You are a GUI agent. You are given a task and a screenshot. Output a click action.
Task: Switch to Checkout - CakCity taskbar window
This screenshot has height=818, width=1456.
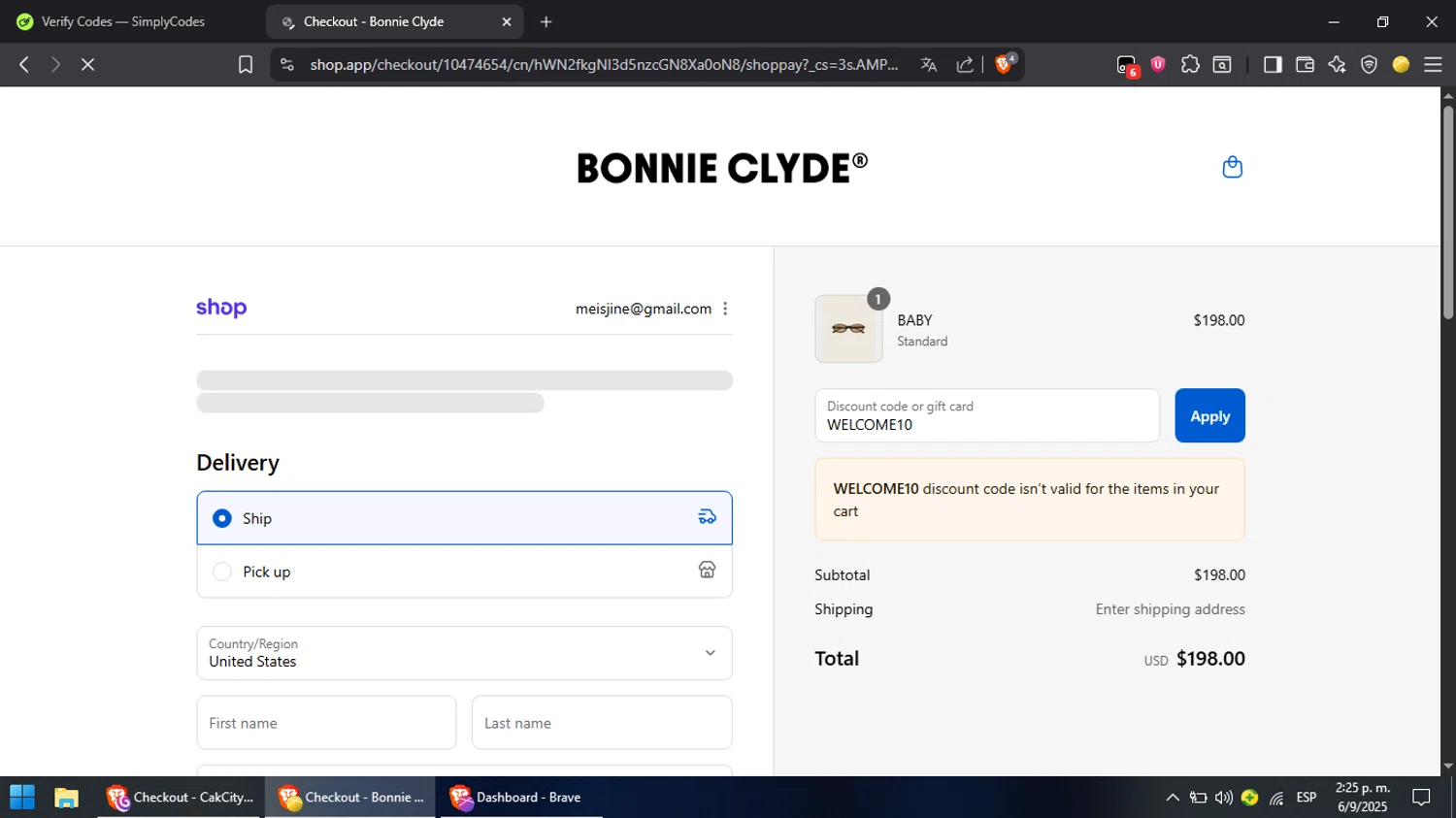[x=180, y=798]
